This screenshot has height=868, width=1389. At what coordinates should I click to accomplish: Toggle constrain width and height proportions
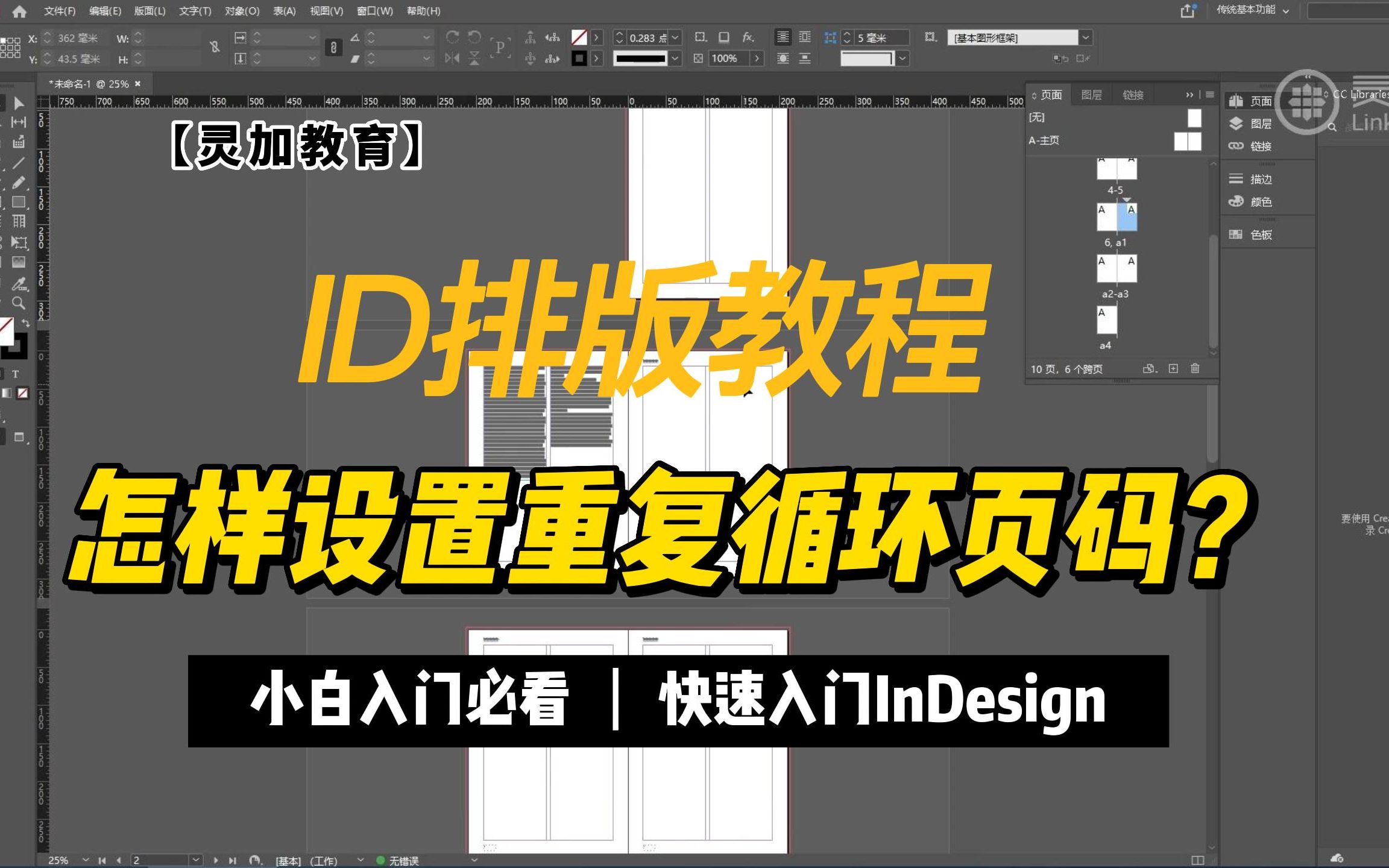[215, 47]
